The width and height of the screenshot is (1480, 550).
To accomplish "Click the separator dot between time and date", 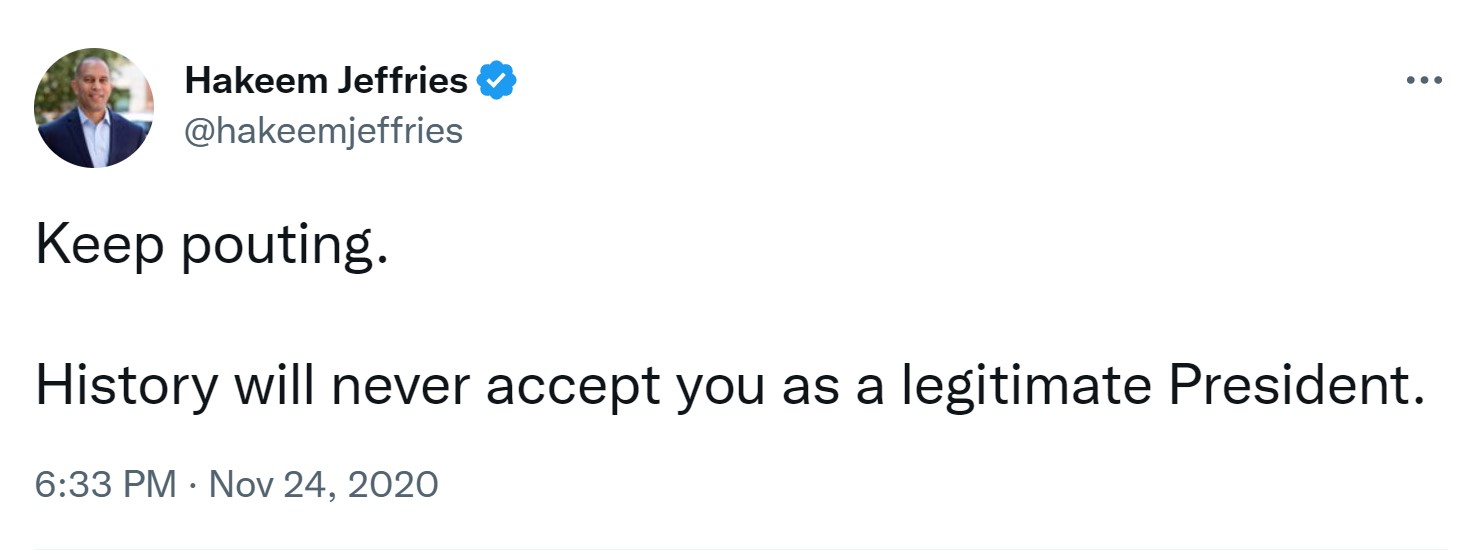I will click(x=194, y=485).
